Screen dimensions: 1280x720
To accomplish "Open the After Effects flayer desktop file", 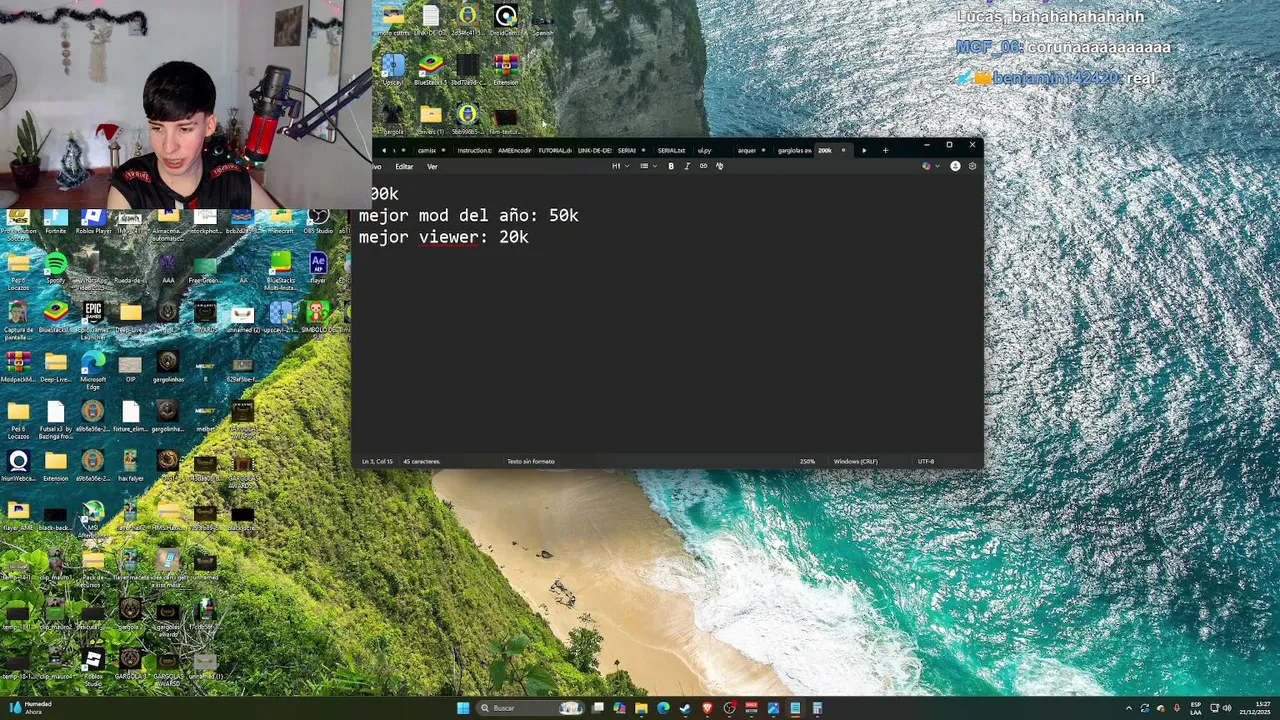I will tap(318, 268).
